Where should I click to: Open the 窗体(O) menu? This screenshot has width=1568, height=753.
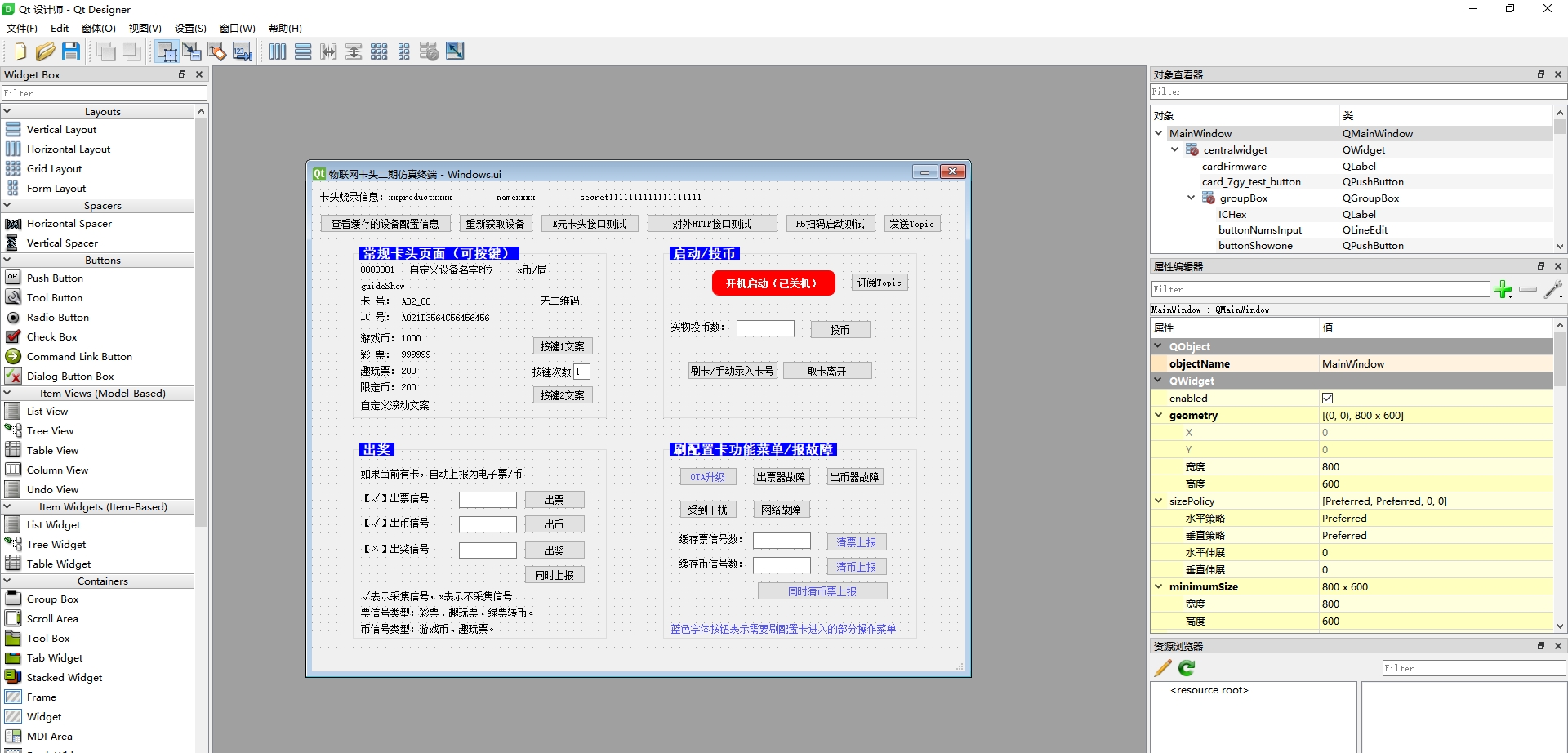coord(98,28)
